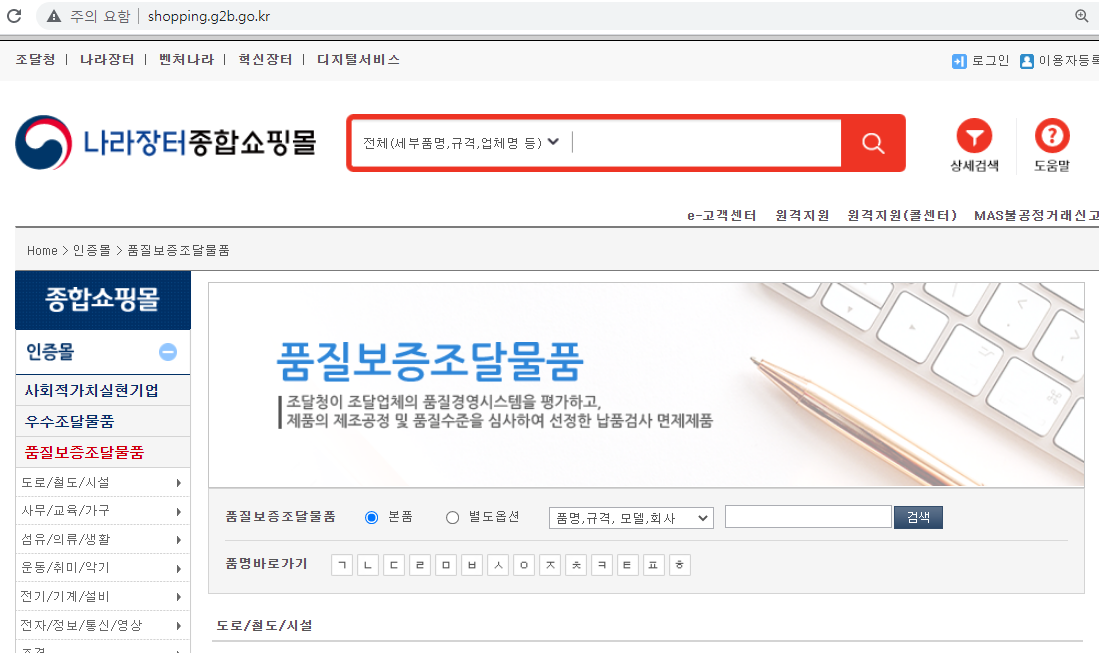Open 상세검색 filter icon
This screenshot has height=653, width=1099.
point(974,136)
